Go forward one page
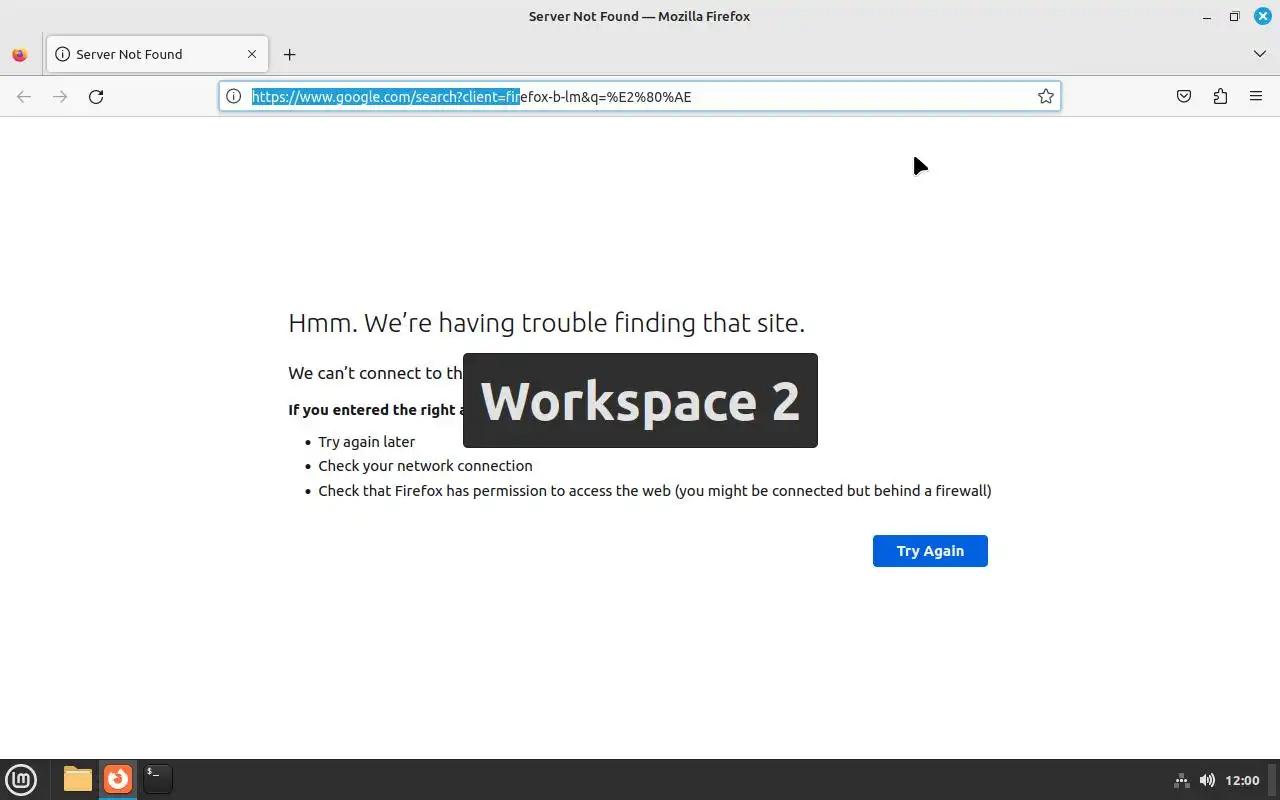Viewport: 1280px width, 800px height. tap(60, 96)
